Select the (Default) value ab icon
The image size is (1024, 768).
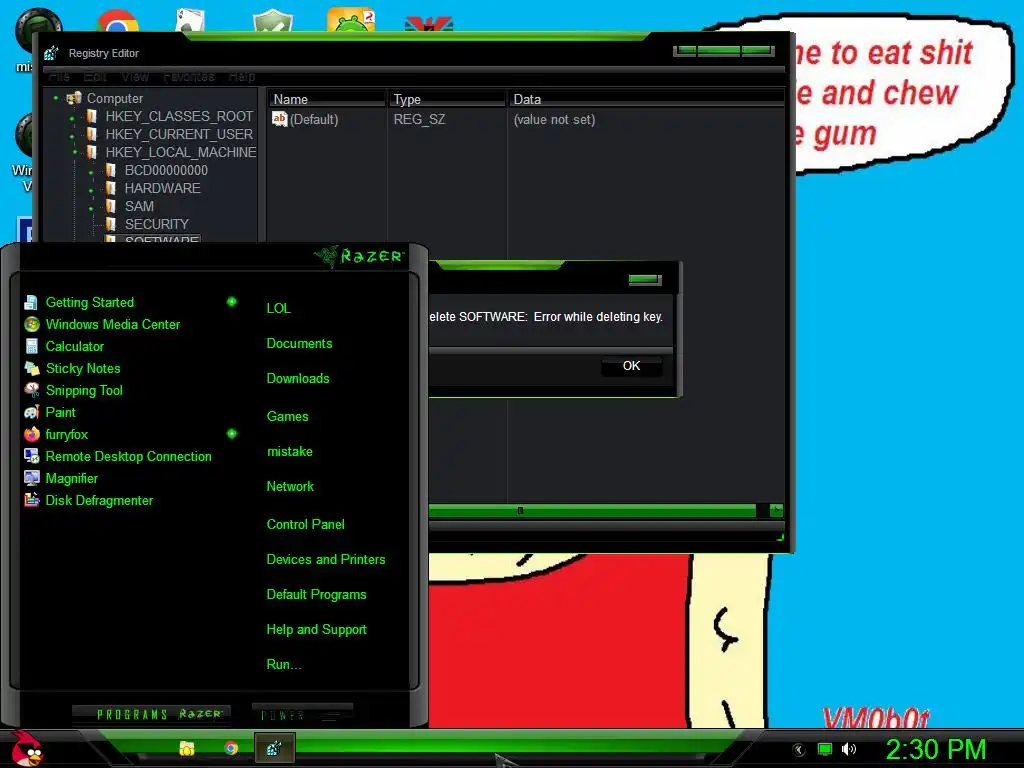280,119
